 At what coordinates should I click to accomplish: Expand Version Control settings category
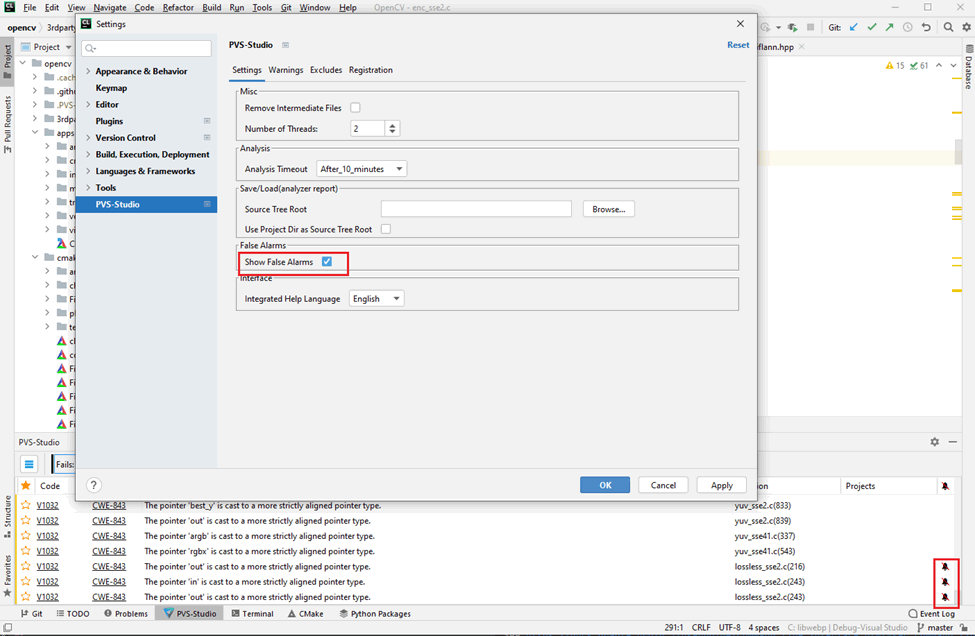pyautogui.click(x=88, y=137)
